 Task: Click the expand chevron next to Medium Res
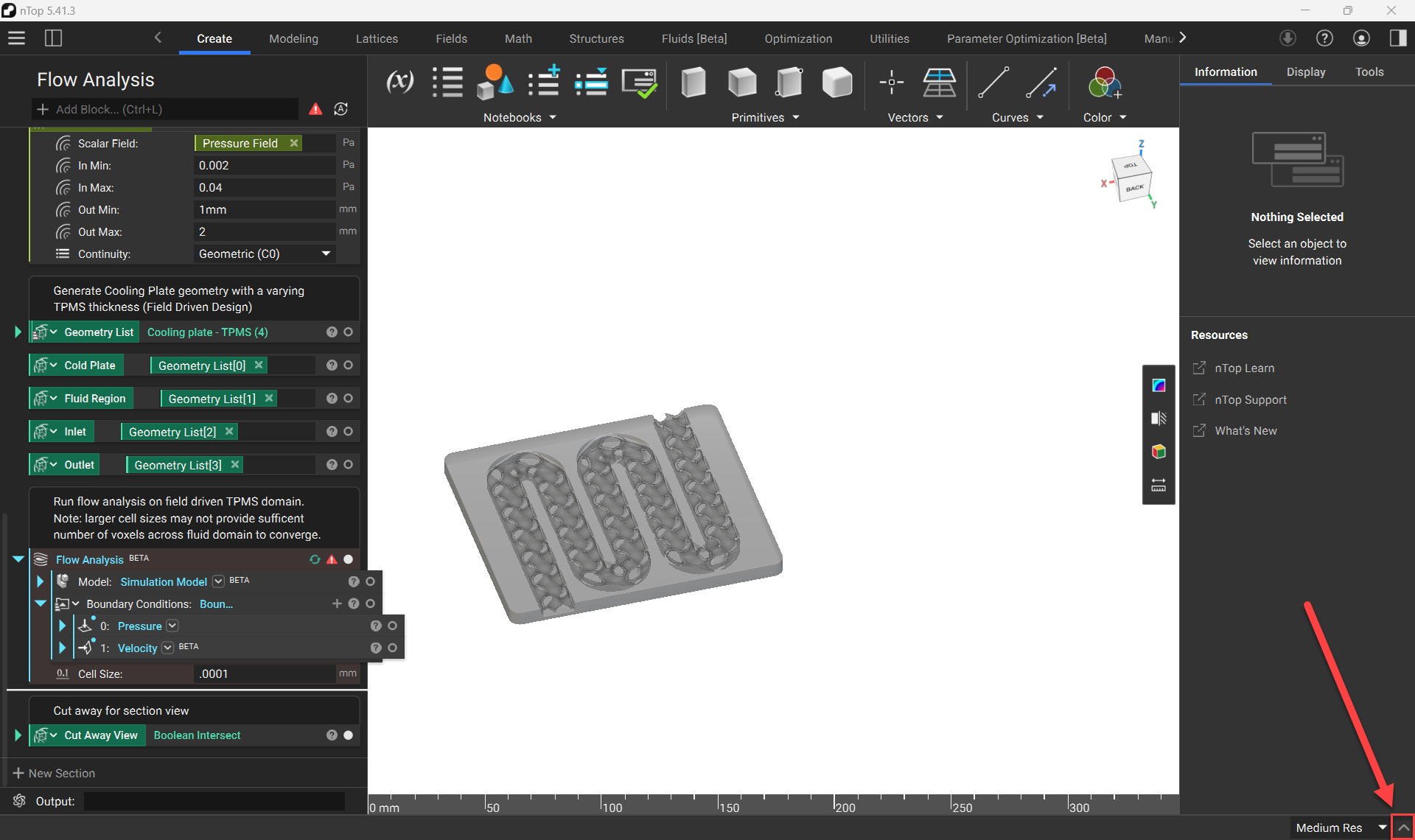1403,827
